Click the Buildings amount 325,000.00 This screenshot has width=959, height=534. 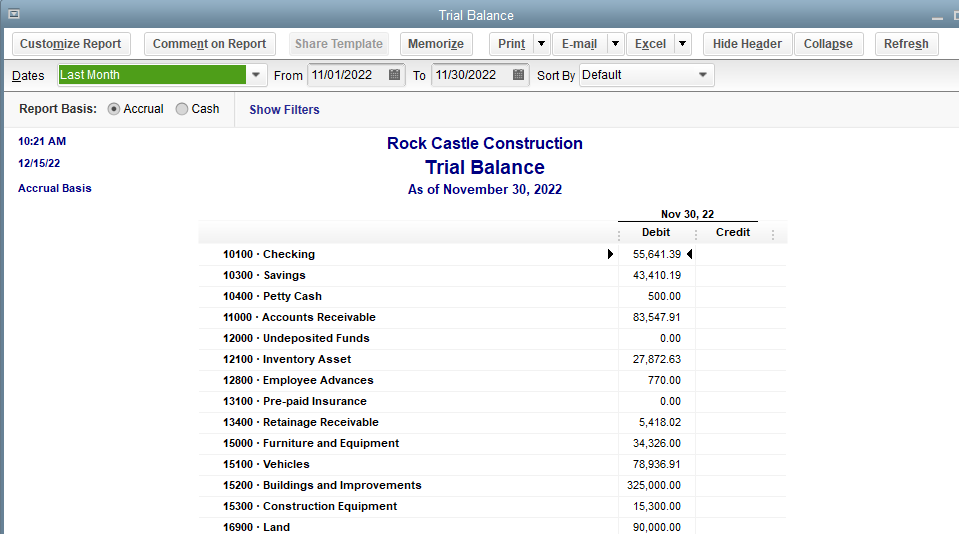click(654, 485)
